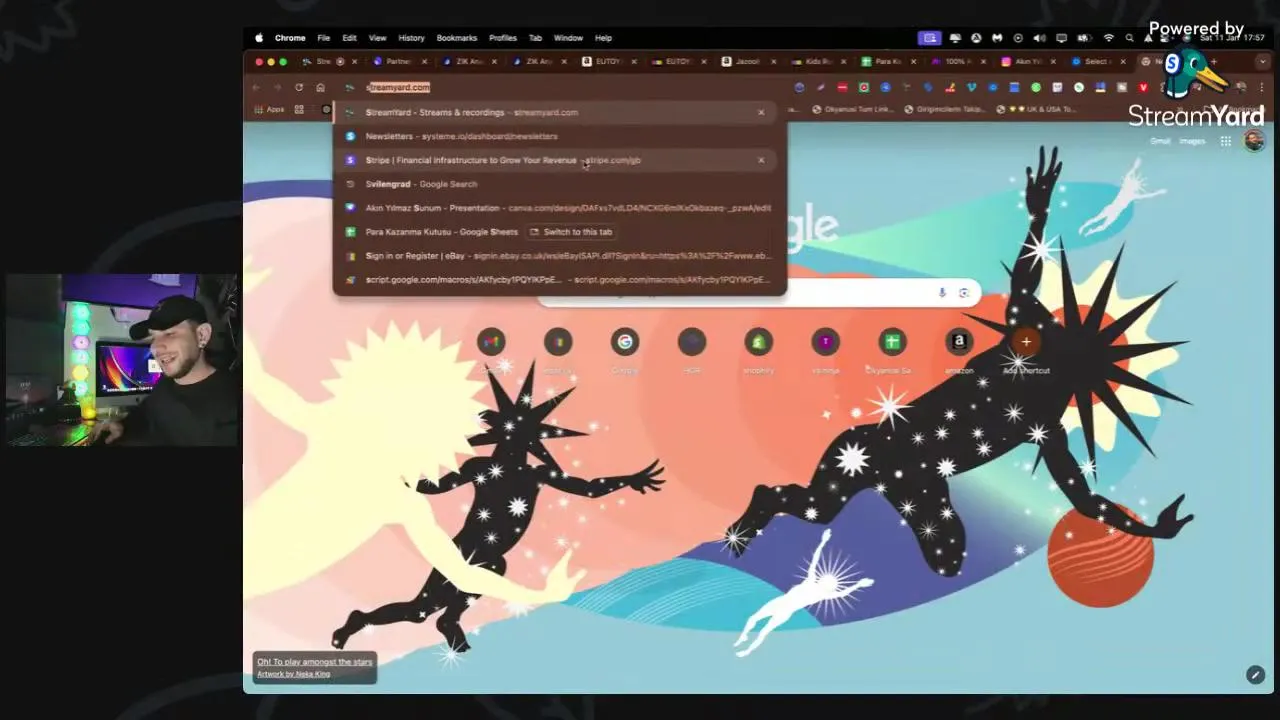The height and width of the screenshot is (720, 1280).
Task: Switch to the Akın Yıl… Instagram tab
Action: click(1027, 62)
